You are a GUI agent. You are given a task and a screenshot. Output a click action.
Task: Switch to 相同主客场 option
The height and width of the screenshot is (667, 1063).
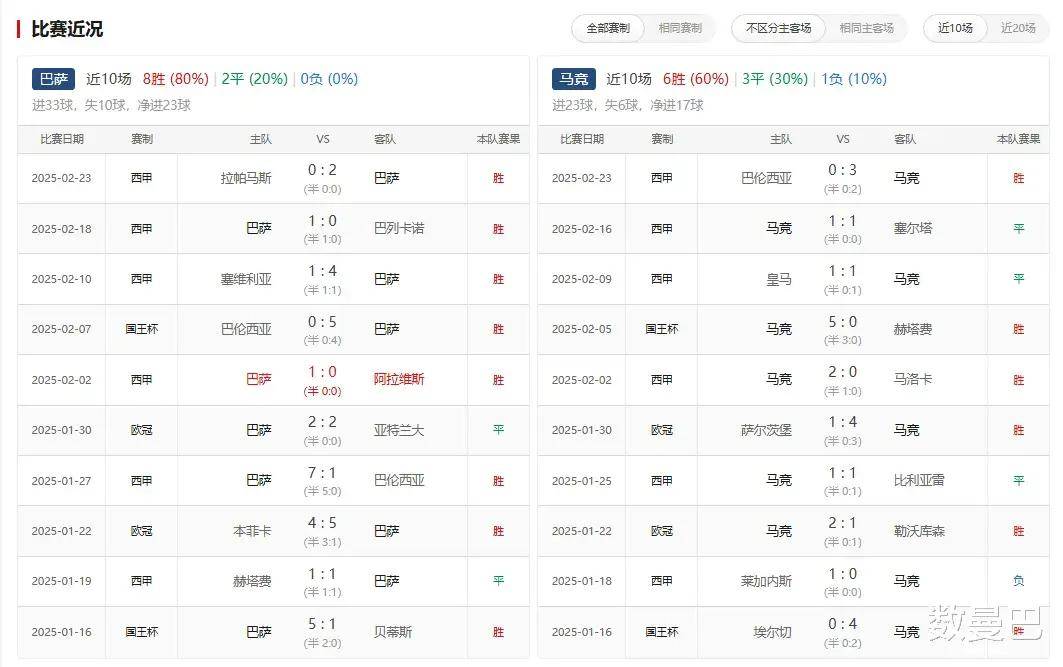click(866, 28)
